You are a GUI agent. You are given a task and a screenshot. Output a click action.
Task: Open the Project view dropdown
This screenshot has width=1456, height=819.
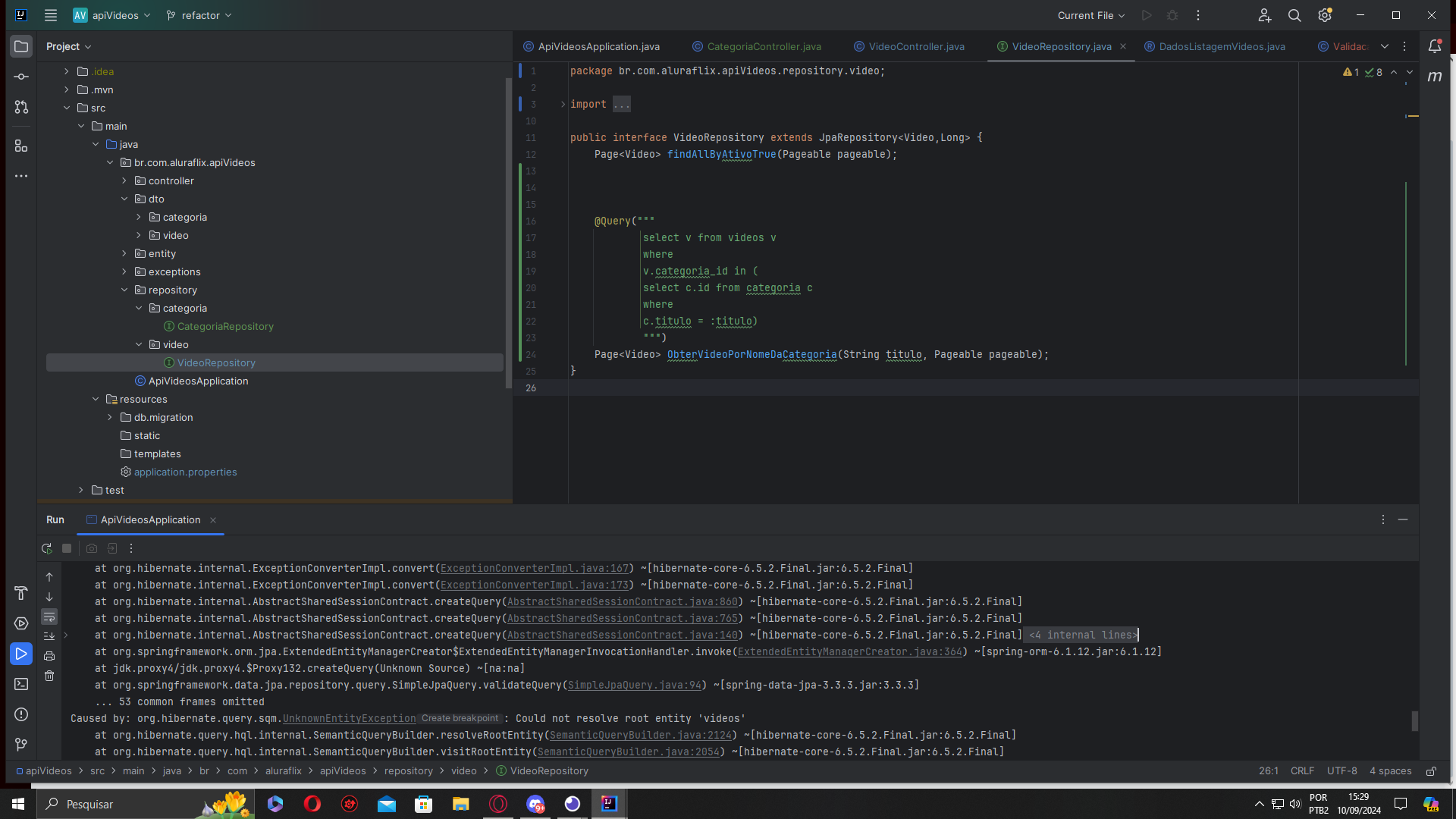click(x=68, y=46)
